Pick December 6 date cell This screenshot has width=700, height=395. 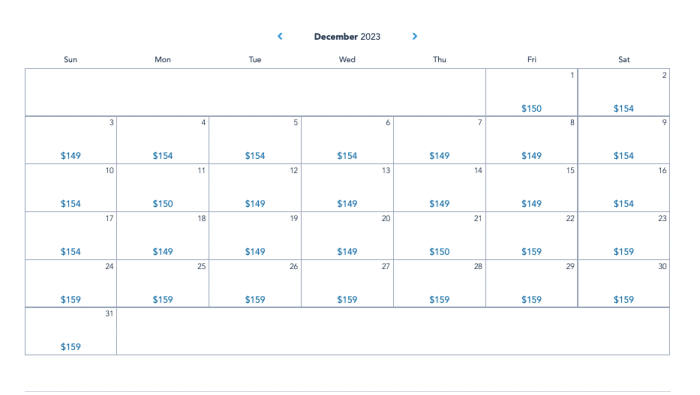[x=347, y=140]
